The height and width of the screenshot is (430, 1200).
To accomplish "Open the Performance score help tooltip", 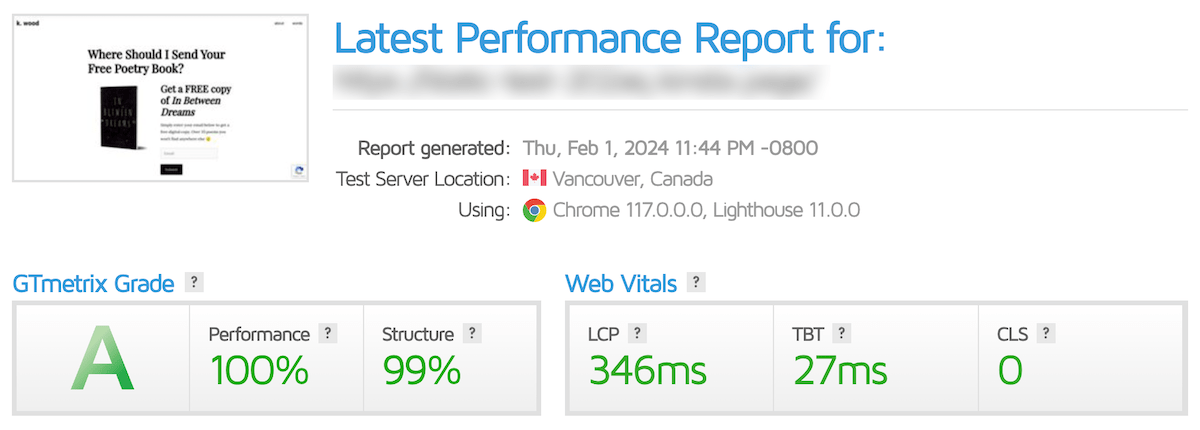I will [x=326, y=334].
